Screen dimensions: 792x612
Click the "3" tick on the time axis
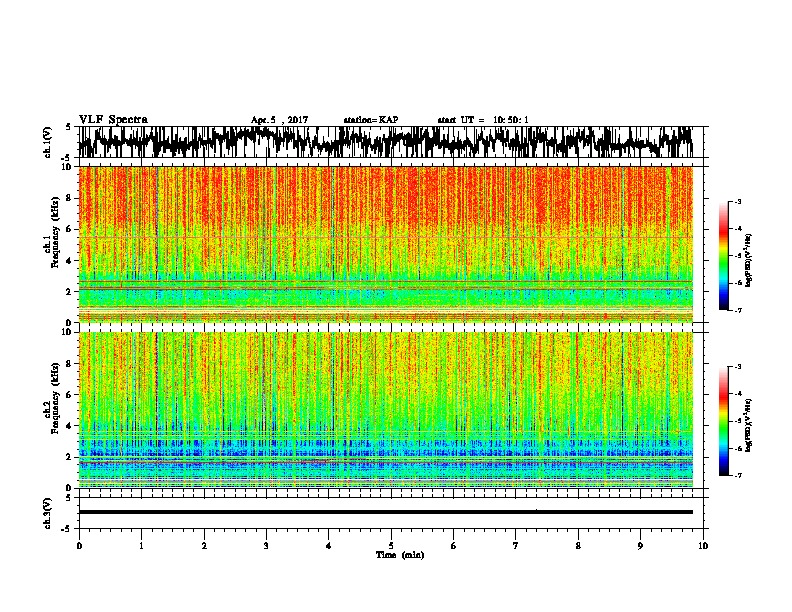pos(266,546)
